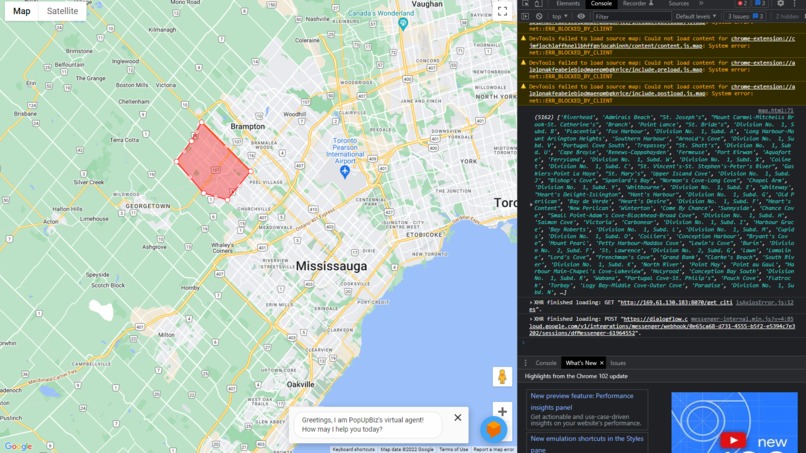Open the Default levels dropdown
Screen dimensions: 806x453
click(x=695, y=16)
